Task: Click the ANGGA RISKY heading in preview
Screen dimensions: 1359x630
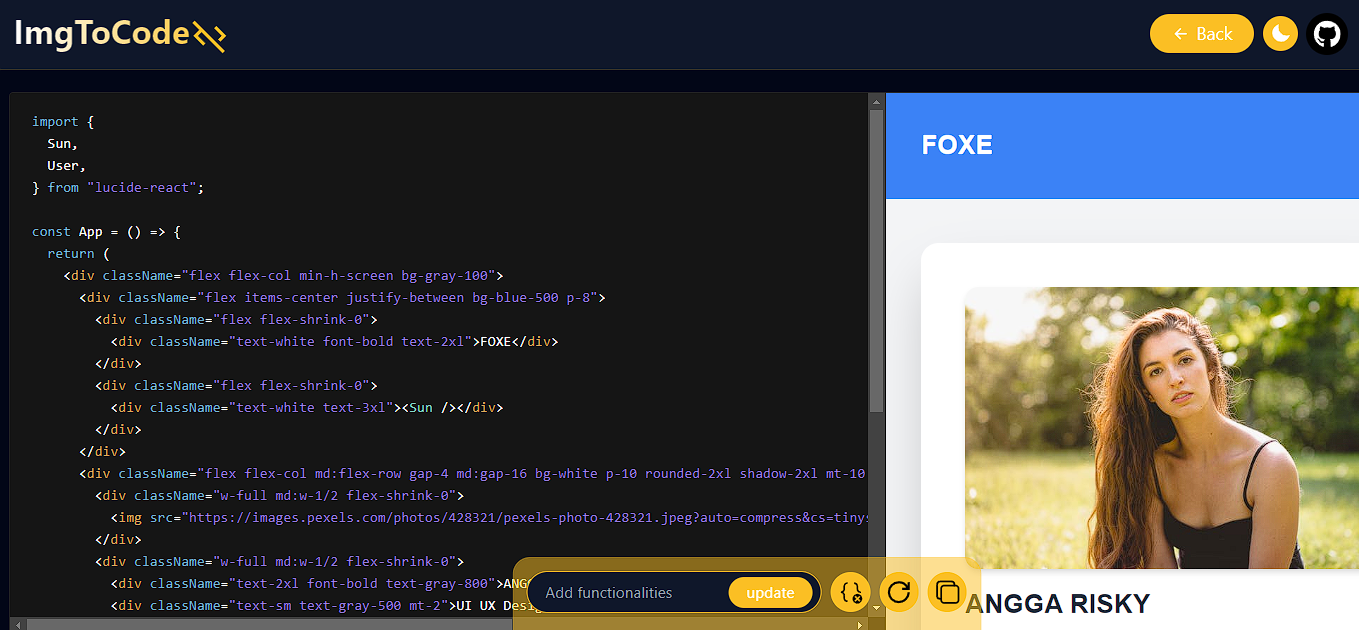Action: 1057,604
